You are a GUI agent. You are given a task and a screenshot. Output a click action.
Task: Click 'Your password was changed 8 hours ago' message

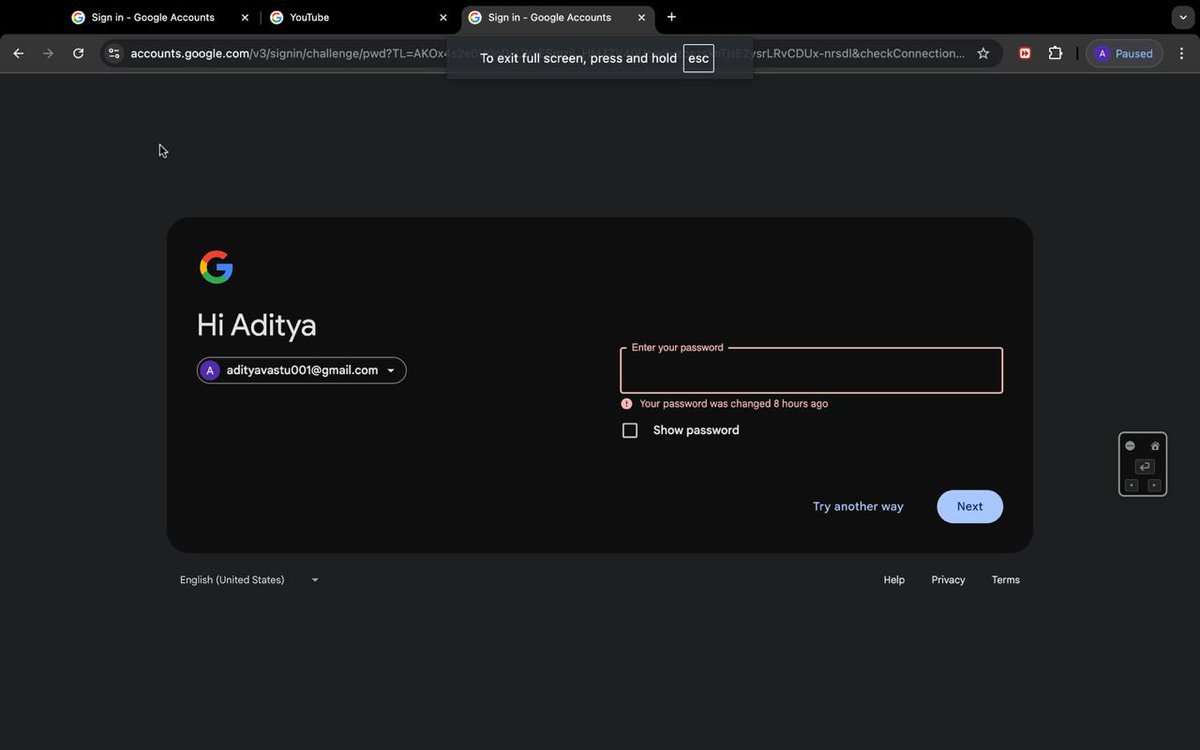[x=734, y=404]
